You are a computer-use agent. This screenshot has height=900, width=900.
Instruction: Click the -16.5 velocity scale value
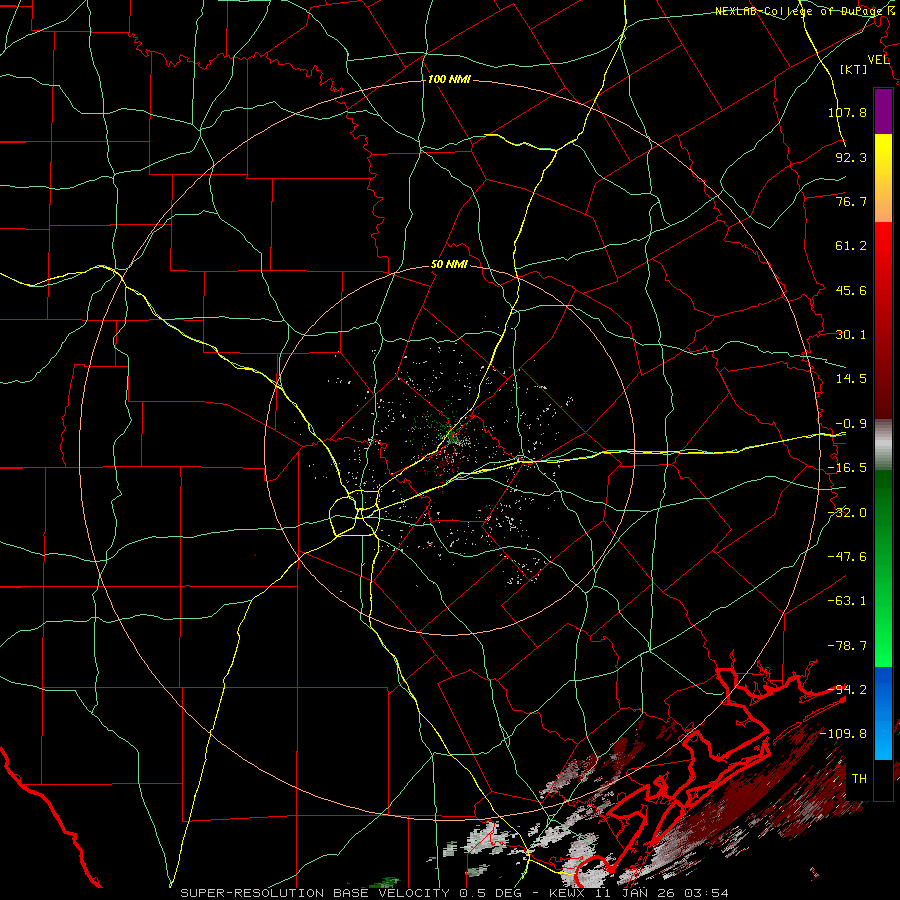pos(847,468)
